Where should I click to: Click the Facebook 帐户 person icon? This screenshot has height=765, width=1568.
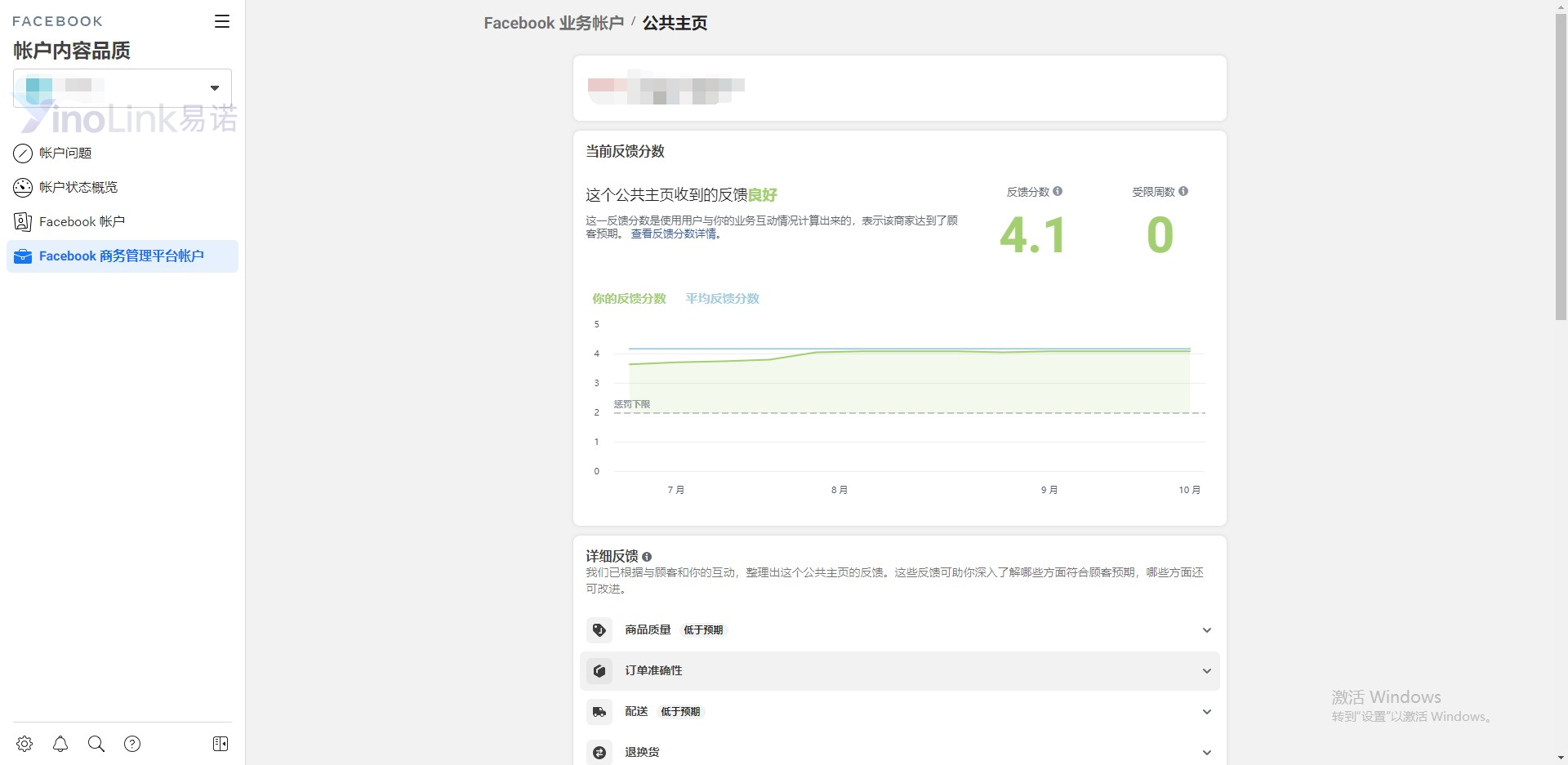23,221
